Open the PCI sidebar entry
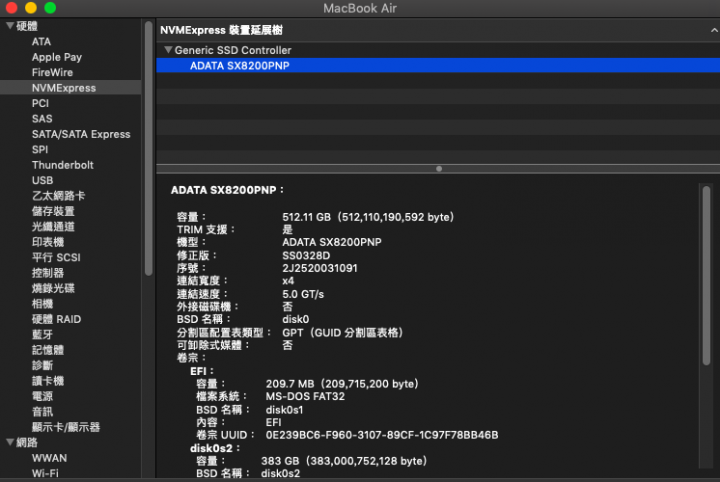Image resolution: width=720 pixels, height=482 pixels. click(x=40, y=103)
